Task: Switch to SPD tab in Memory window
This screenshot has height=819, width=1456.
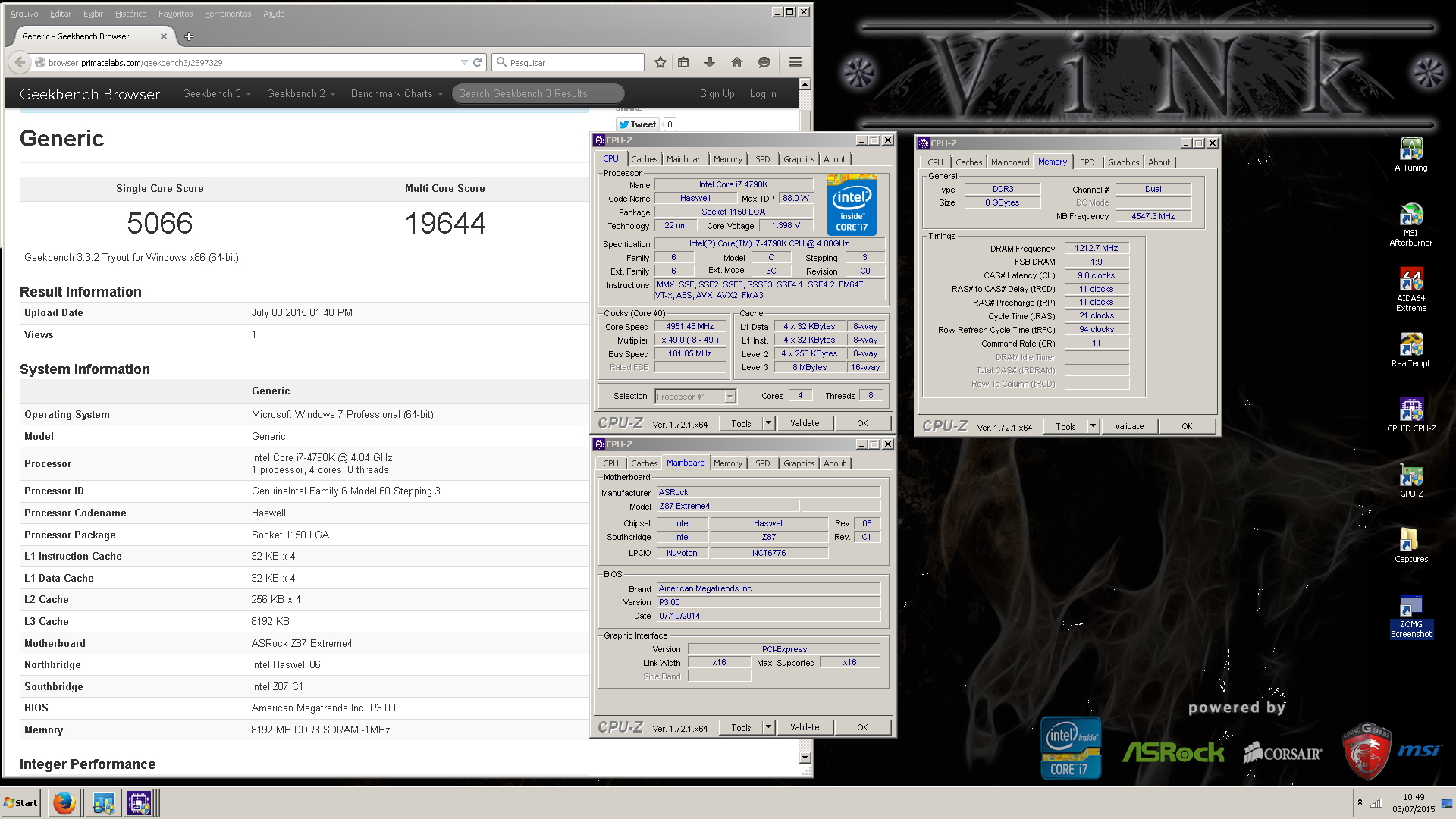Action: click(x=1087, y=162)
